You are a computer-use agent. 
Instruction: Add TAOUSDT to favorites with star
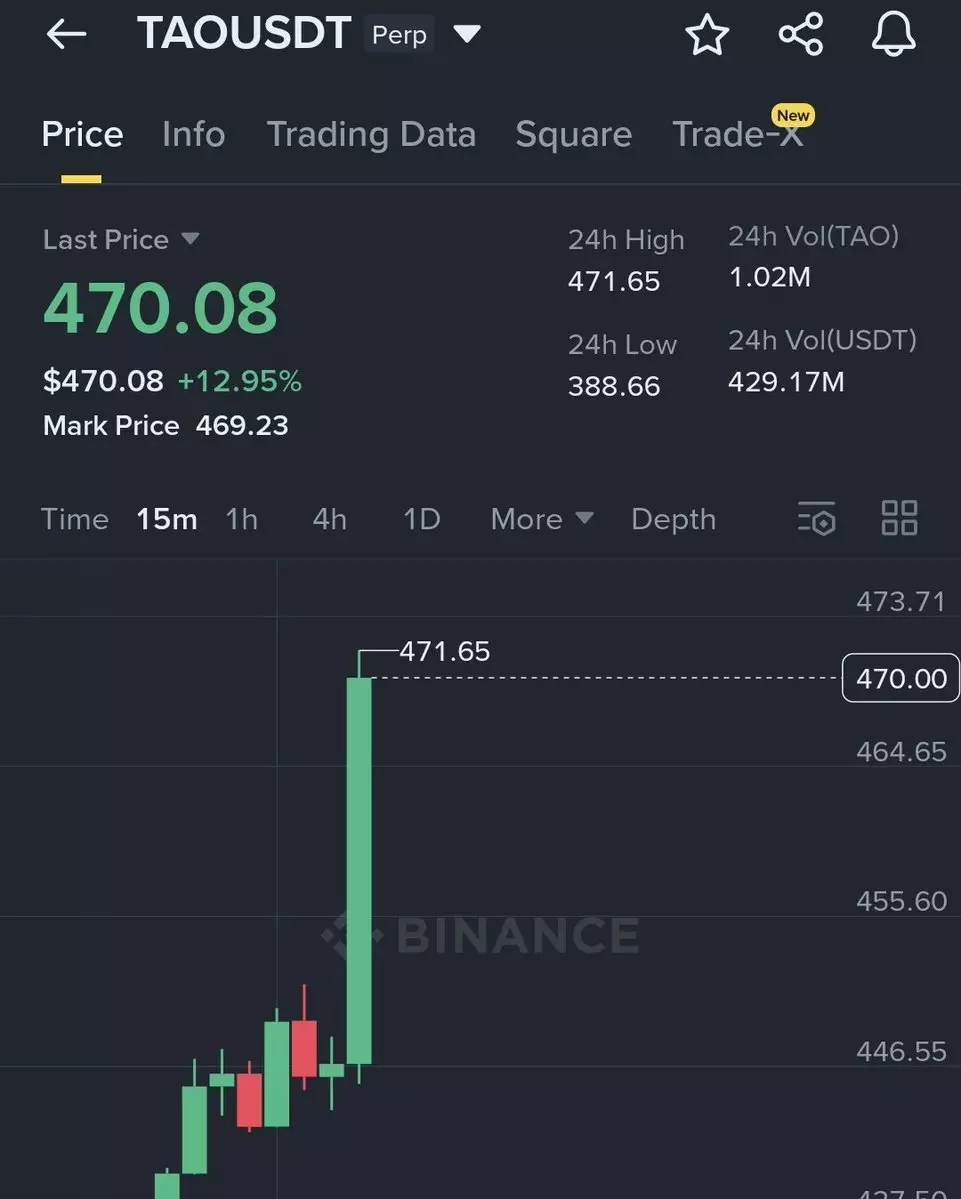coord(707,35)
